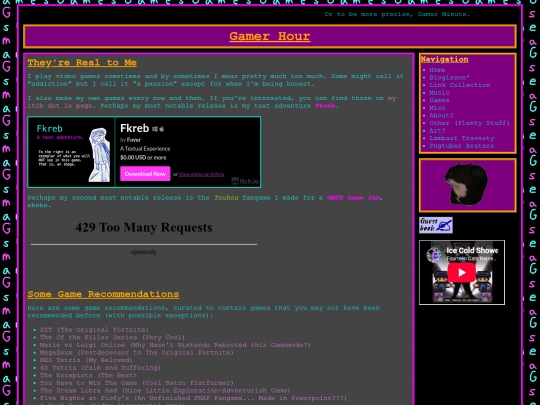Open 4D Tetris (Pain and Suffering) link

100,367
